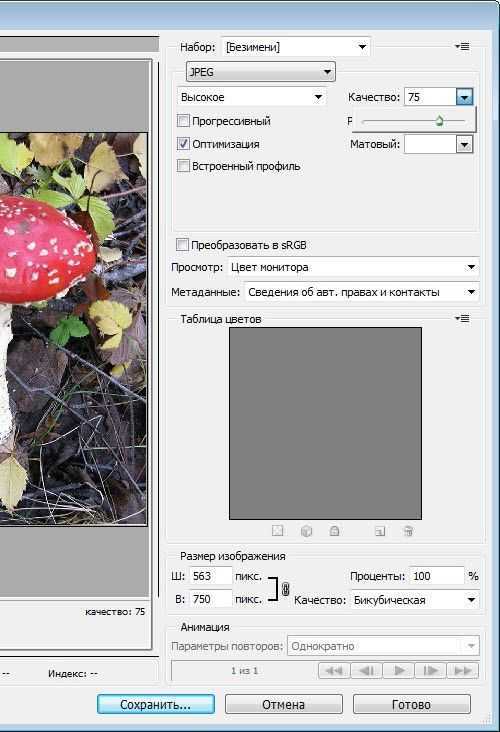The width and height of the screenshot is (500, 732).
Task: Click the 'Анимация' section label
Action: tap(205, 627)
